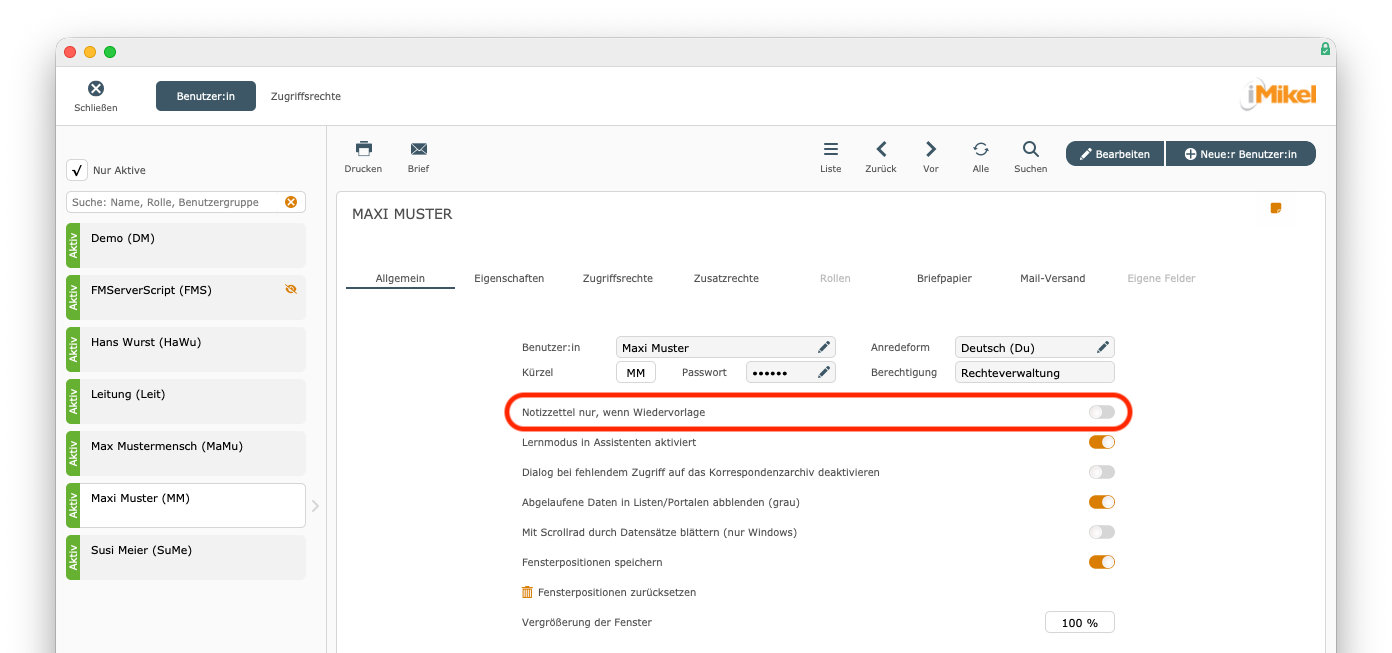Edit Anredeform pencil icon
Screen dimensions: 1392x653
pos(1103,347)
